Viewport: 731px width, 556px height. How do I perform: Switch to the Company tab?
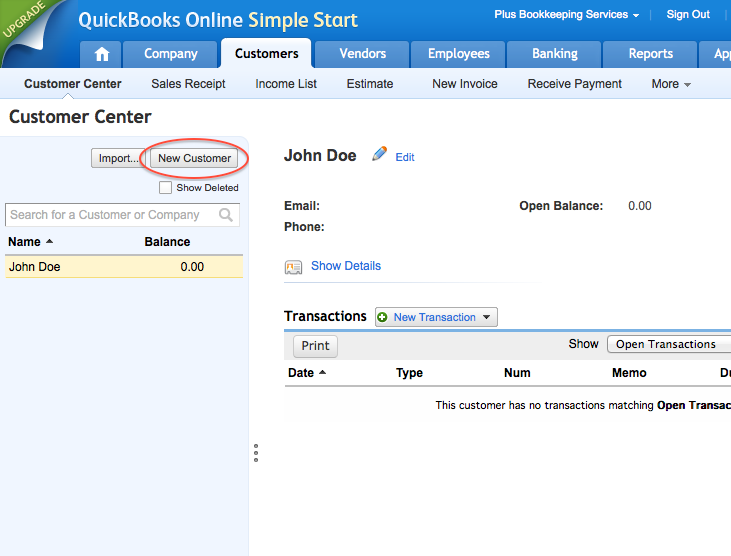click(x=170, y=55)
